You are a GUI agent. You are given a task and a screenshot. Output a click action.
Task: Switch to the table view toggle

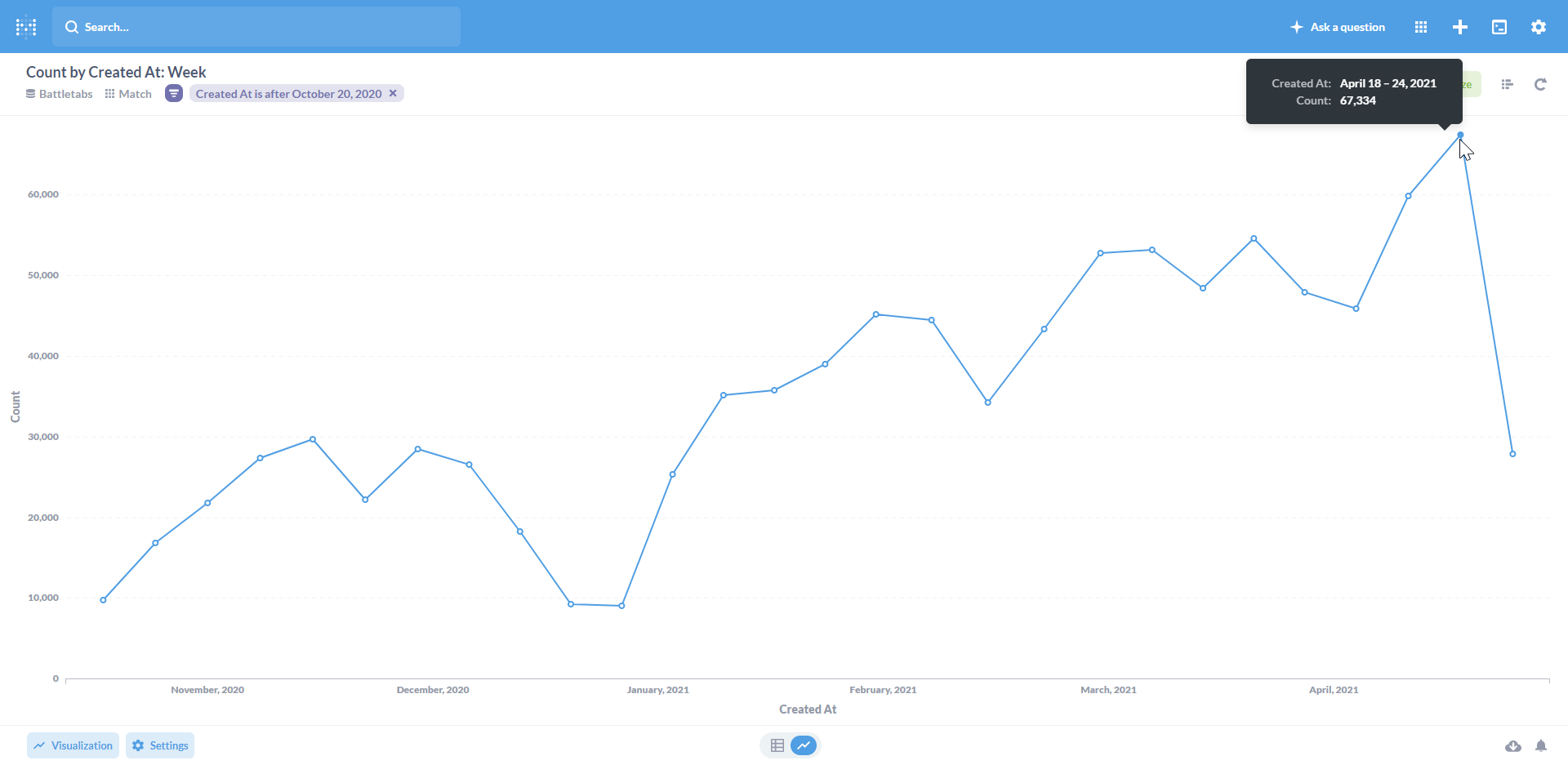[x=777, y=745]
